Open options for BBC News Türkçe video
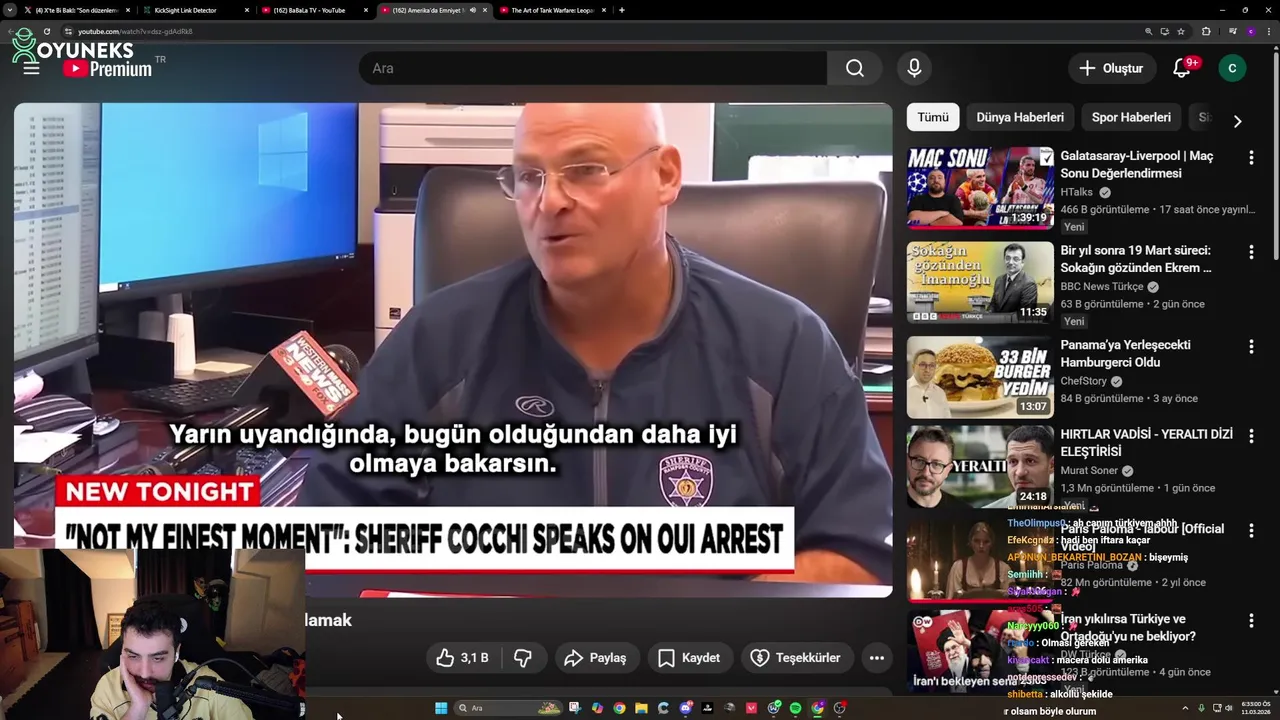This screenshot has width=1280, height=720. [x=1251, y=252]
